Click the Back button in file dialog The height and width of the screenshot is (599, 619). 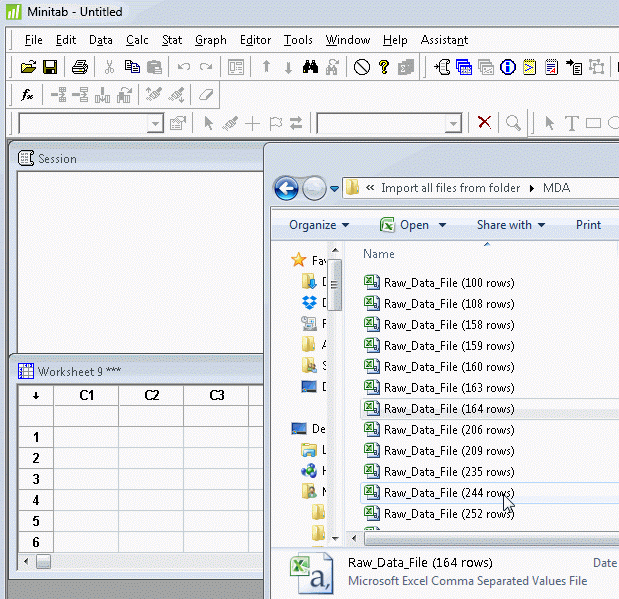tap(286, 188)
